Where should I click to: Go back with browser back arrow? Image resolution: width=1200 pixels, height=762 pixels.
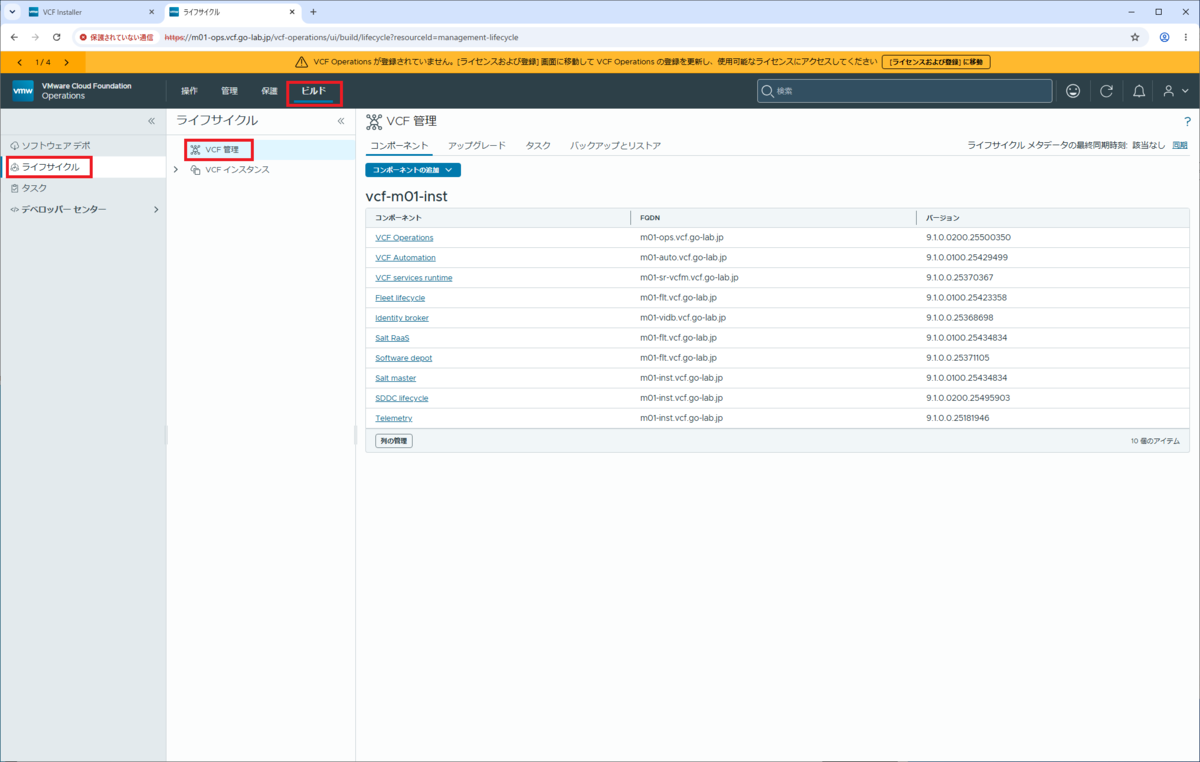[x=13, y=37]
